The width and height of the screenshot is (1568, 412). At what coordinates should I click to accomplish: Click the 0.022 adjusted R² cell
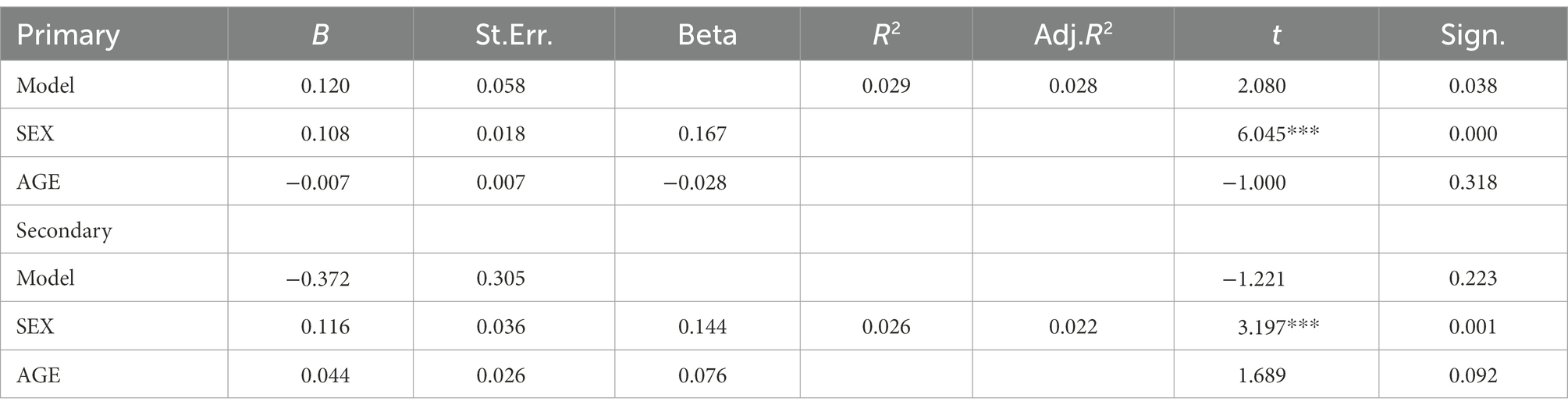[1073, 326]
